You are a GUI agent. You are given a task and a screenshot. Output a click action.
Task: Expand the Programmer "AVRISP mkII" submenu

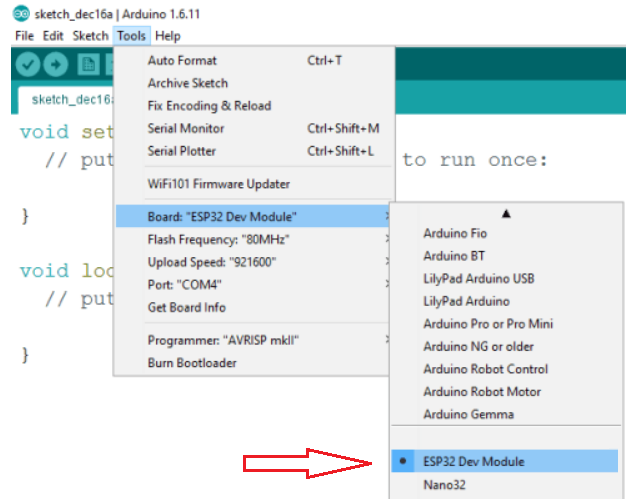click(253, 340)
